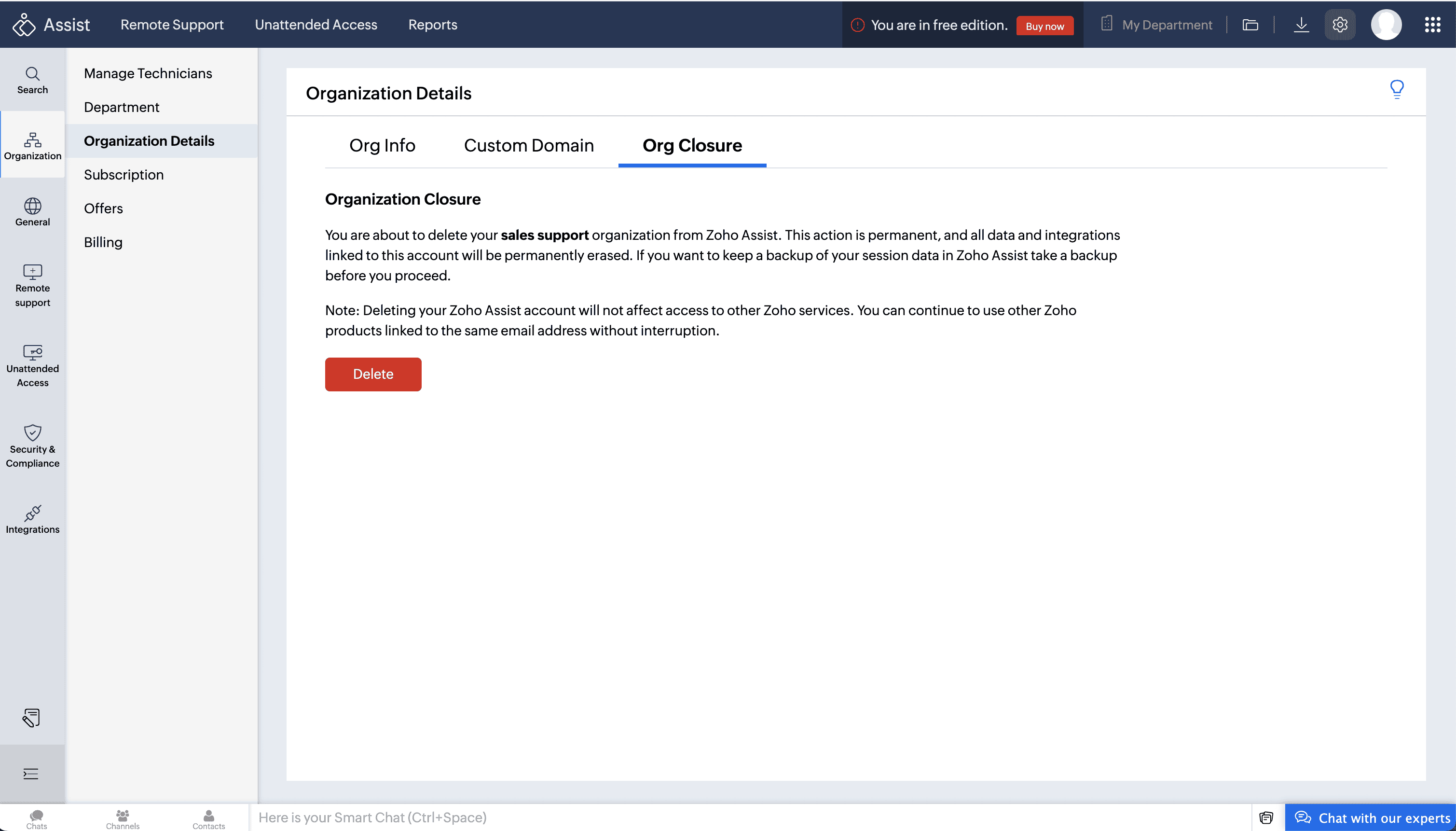Open the Integrations plug icon
The width and height of the screenshot is (1456, 831).
32,519
